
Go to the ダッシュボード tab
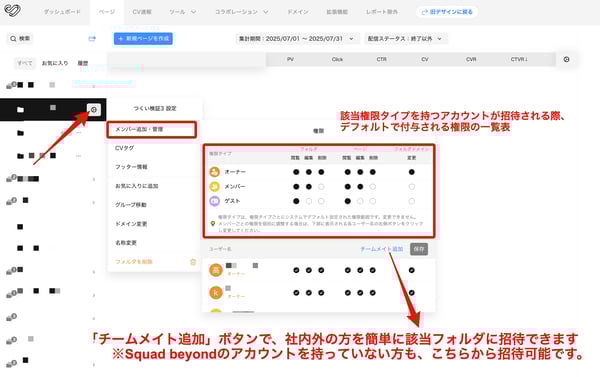(62, 12)
